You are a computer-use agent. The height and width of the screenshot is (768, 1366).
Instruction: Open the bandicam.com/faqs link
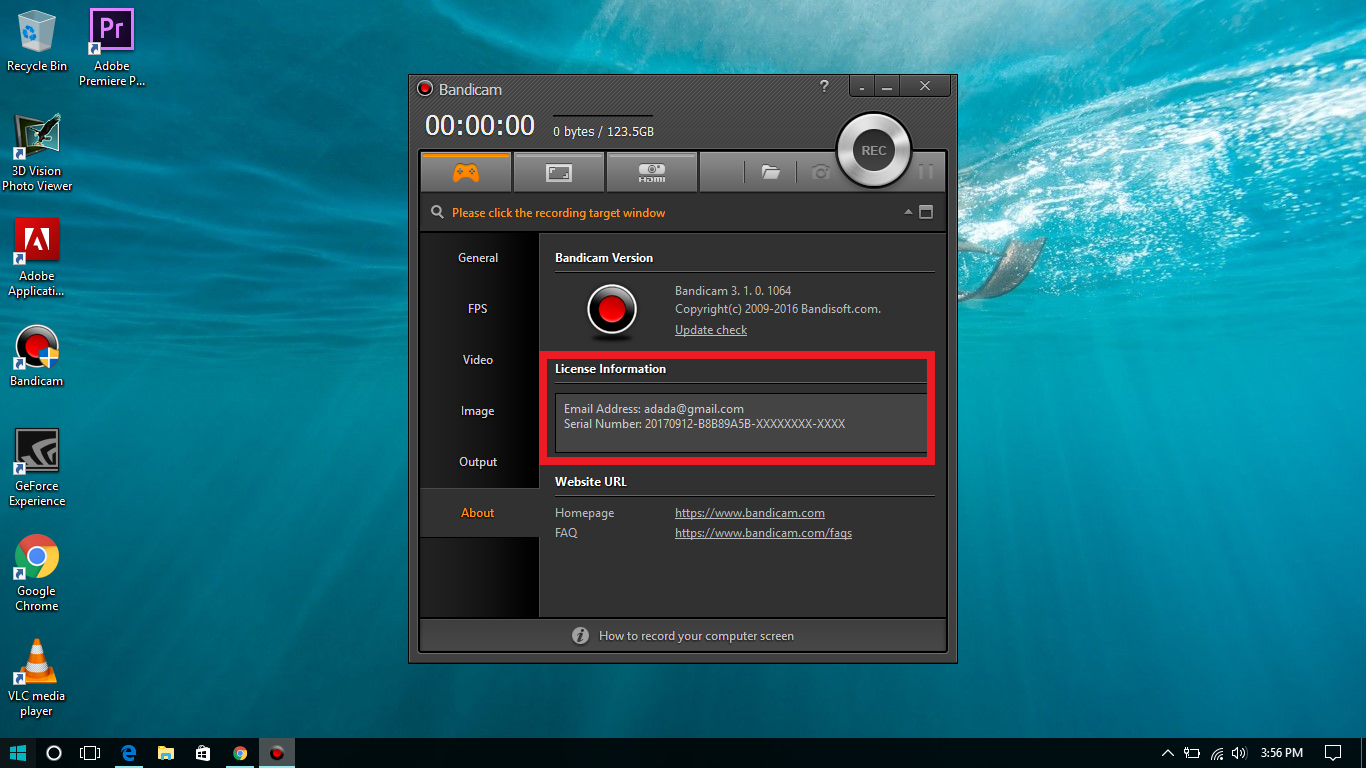pyautogui.click(x=763, y=533)
